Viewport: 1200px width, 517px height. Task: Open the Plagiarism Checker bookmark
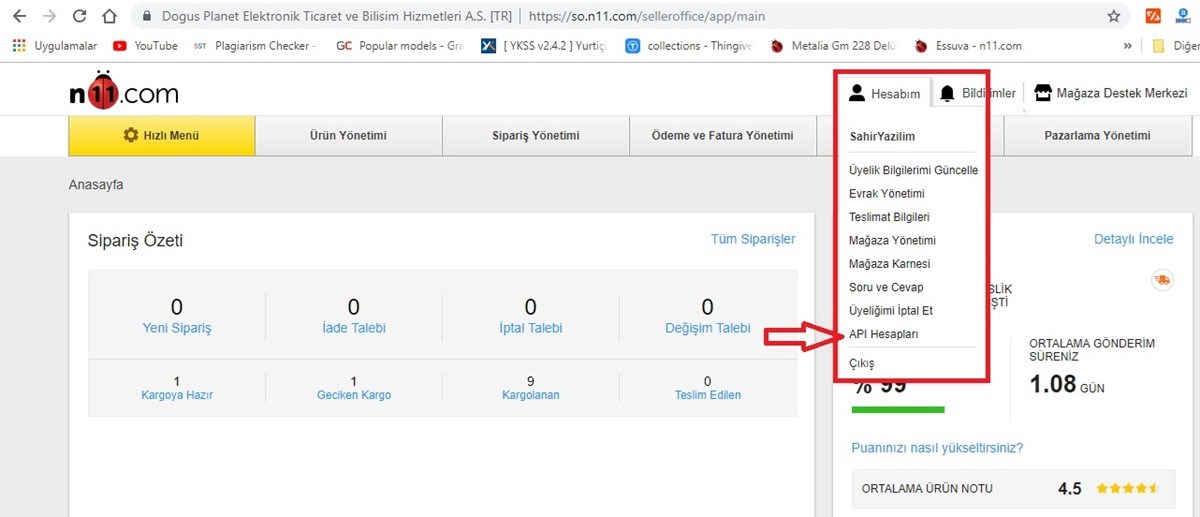(254, 45)
